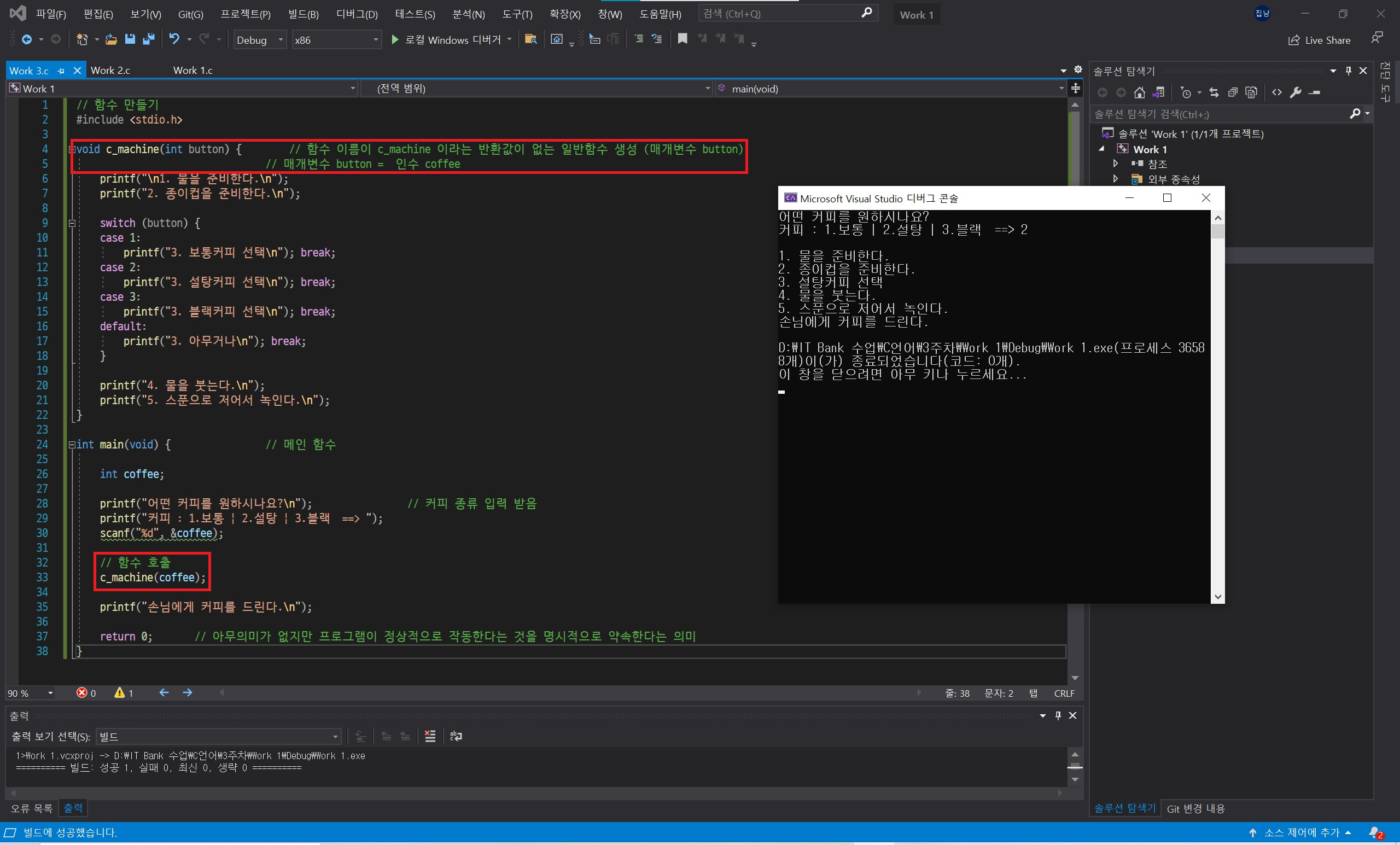1400x845 pixels.
Task: Click the Undo arrow icon
Action: [x=174, y=39]
